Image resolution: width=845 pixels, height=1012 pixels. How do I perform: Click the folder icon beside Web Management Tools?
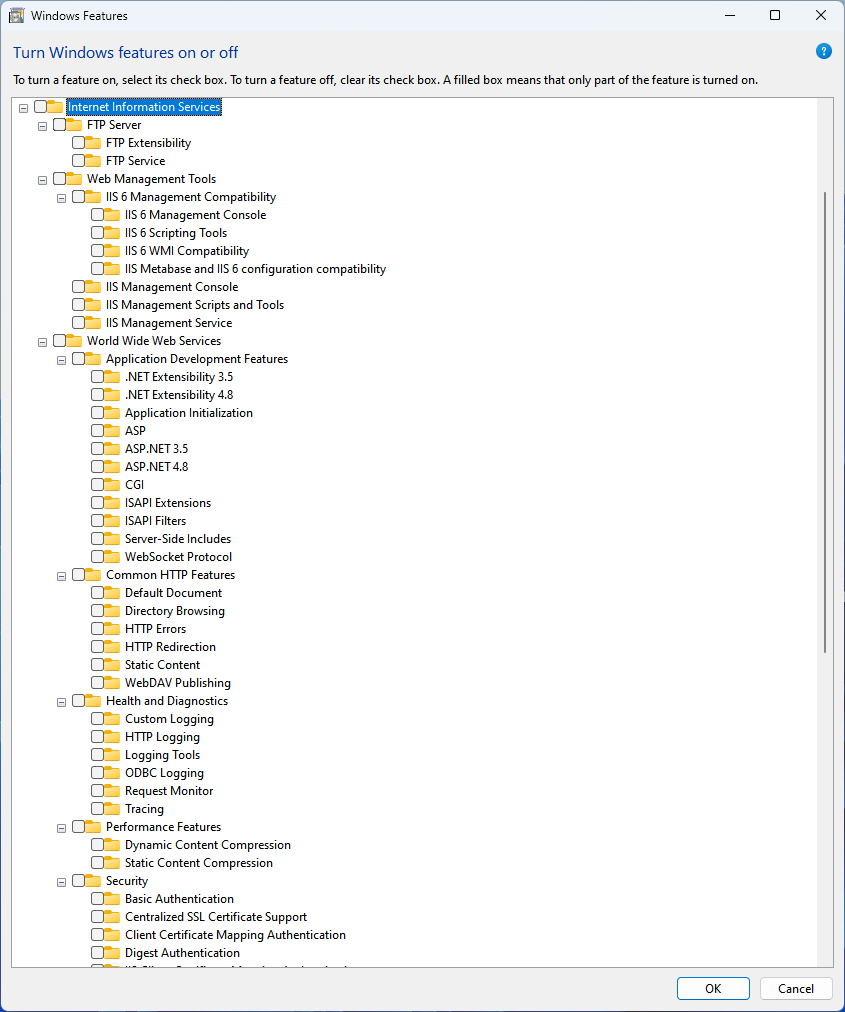pos(74,179)
